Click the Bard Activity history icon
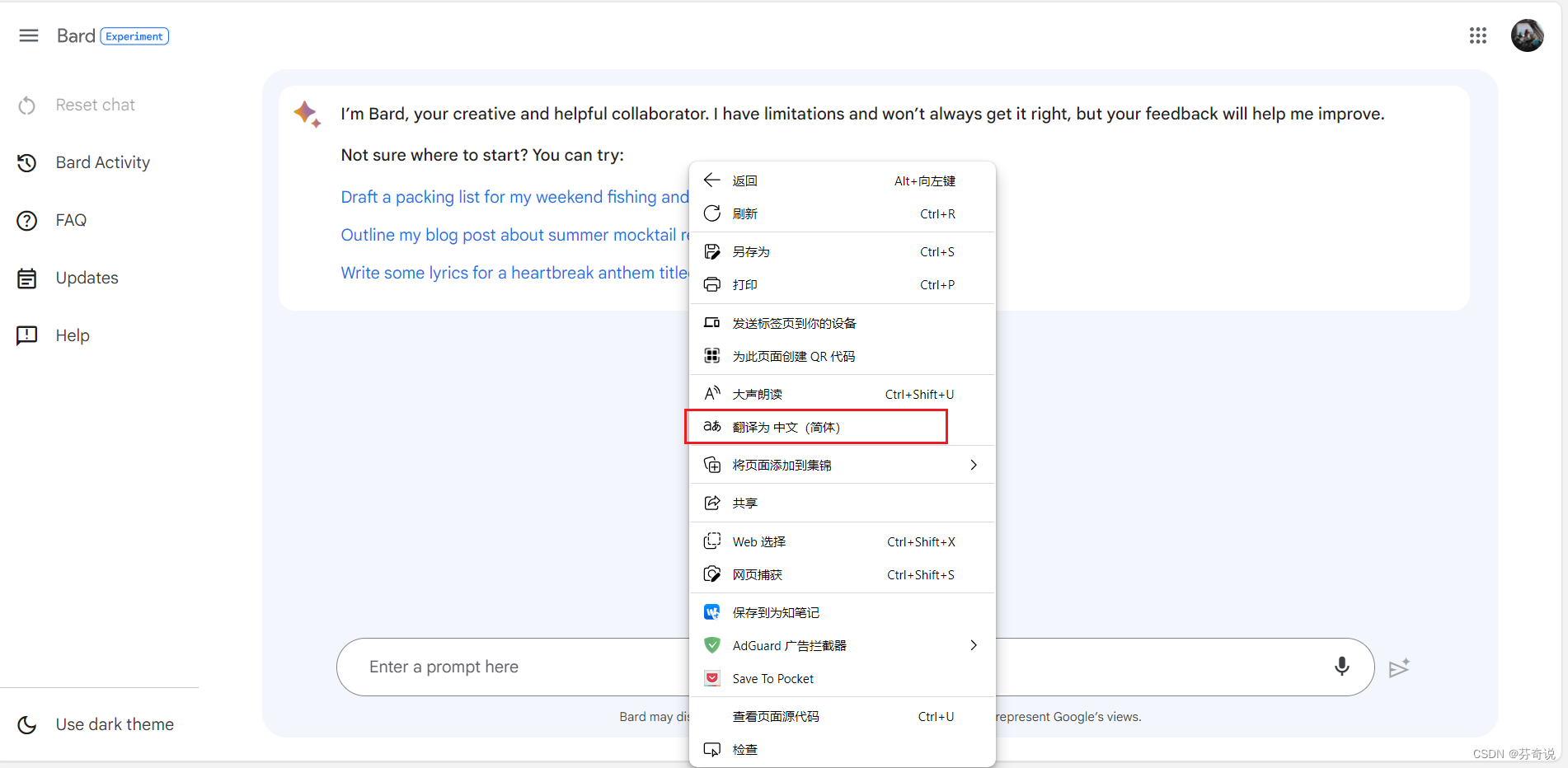Screen dimensions: 1568x768 tap(27, 163)
